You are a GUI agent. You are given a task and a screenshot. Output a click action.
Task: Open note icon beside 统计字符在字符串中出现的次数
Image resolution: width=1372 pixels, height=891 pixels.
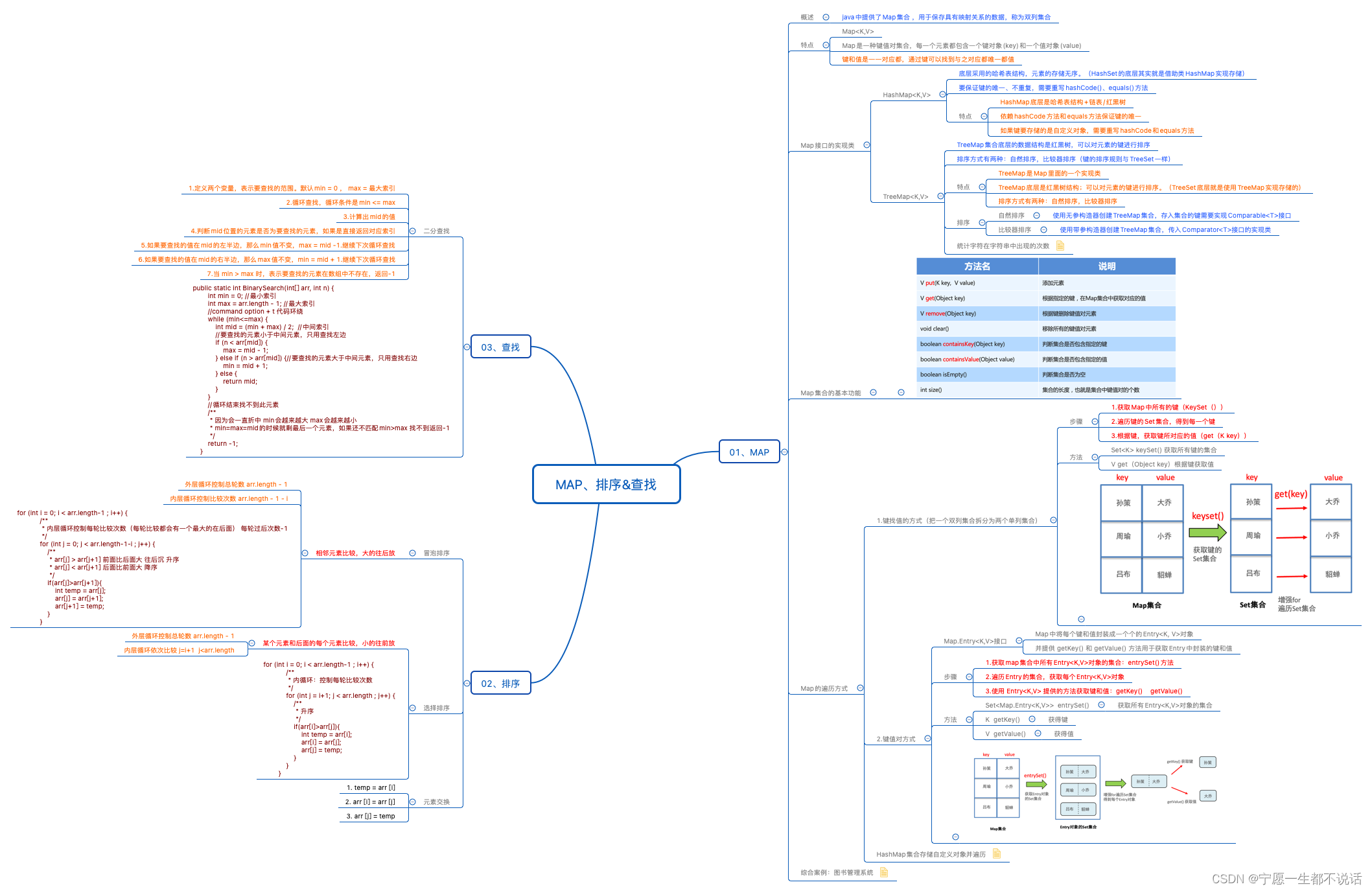(1060, 246)
